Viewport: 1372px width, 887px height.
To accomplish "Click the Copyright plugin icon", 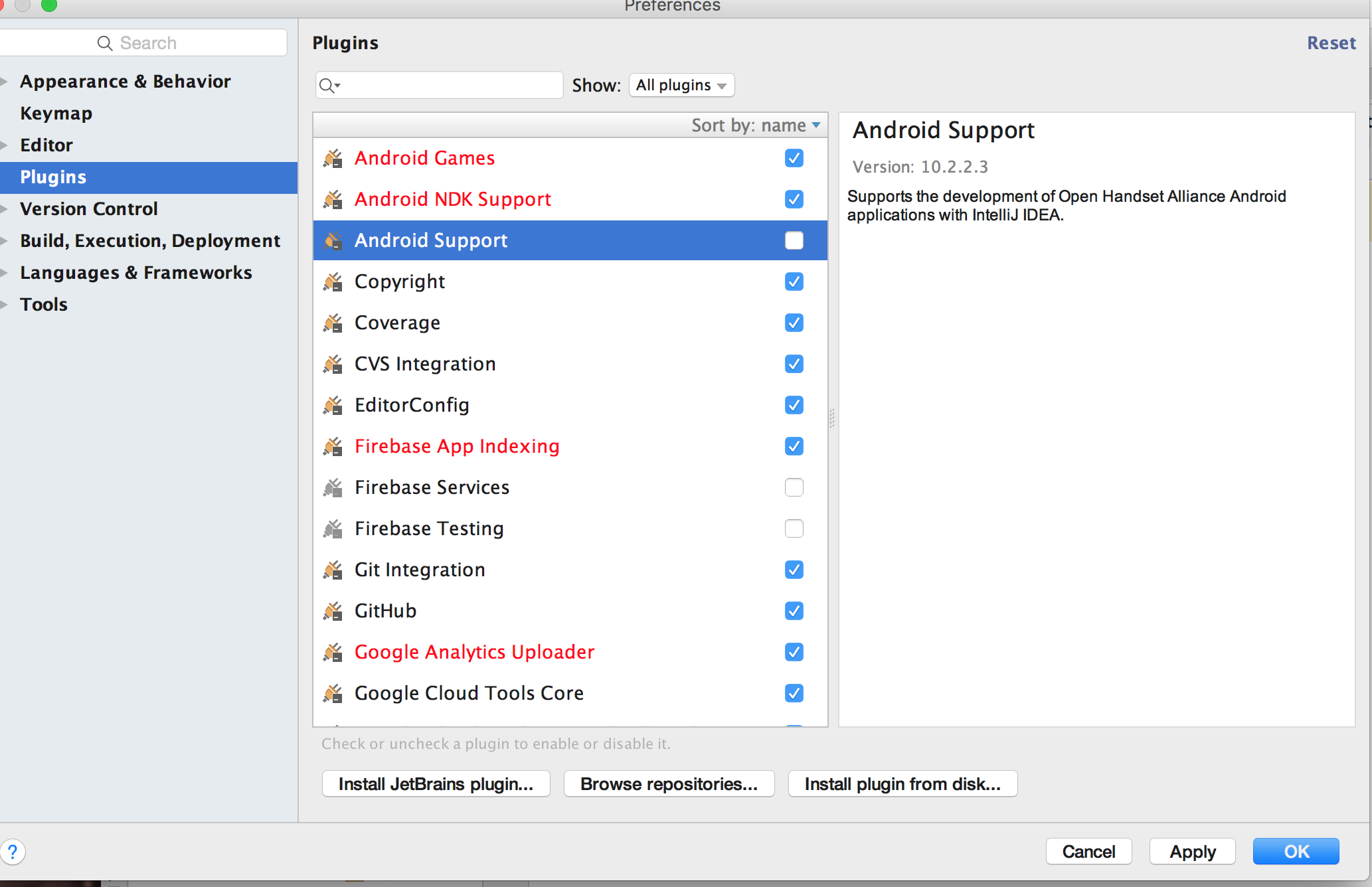I will pyautogui.click(x=333, y=282).
